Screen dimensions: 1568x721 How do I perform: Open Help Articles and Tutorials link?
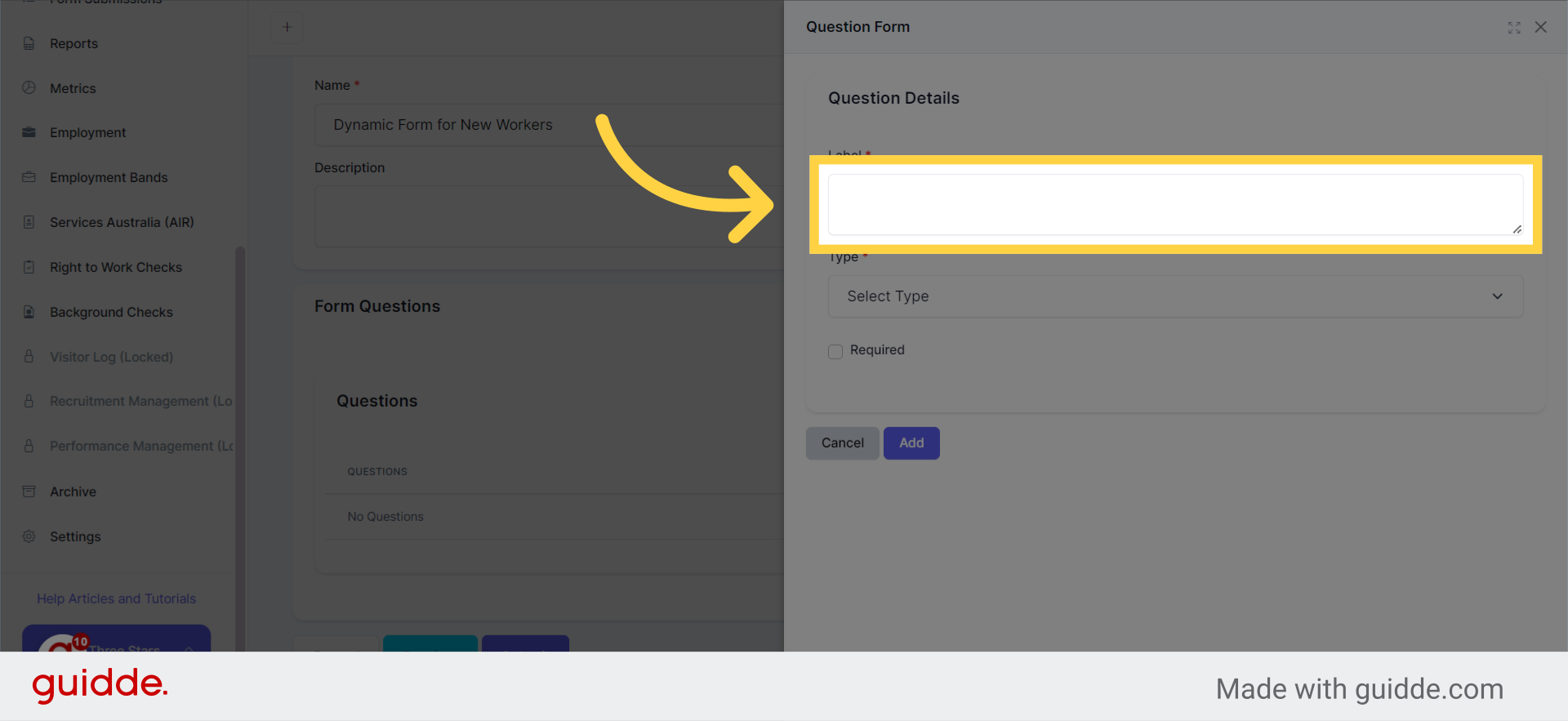coord(116,599)
